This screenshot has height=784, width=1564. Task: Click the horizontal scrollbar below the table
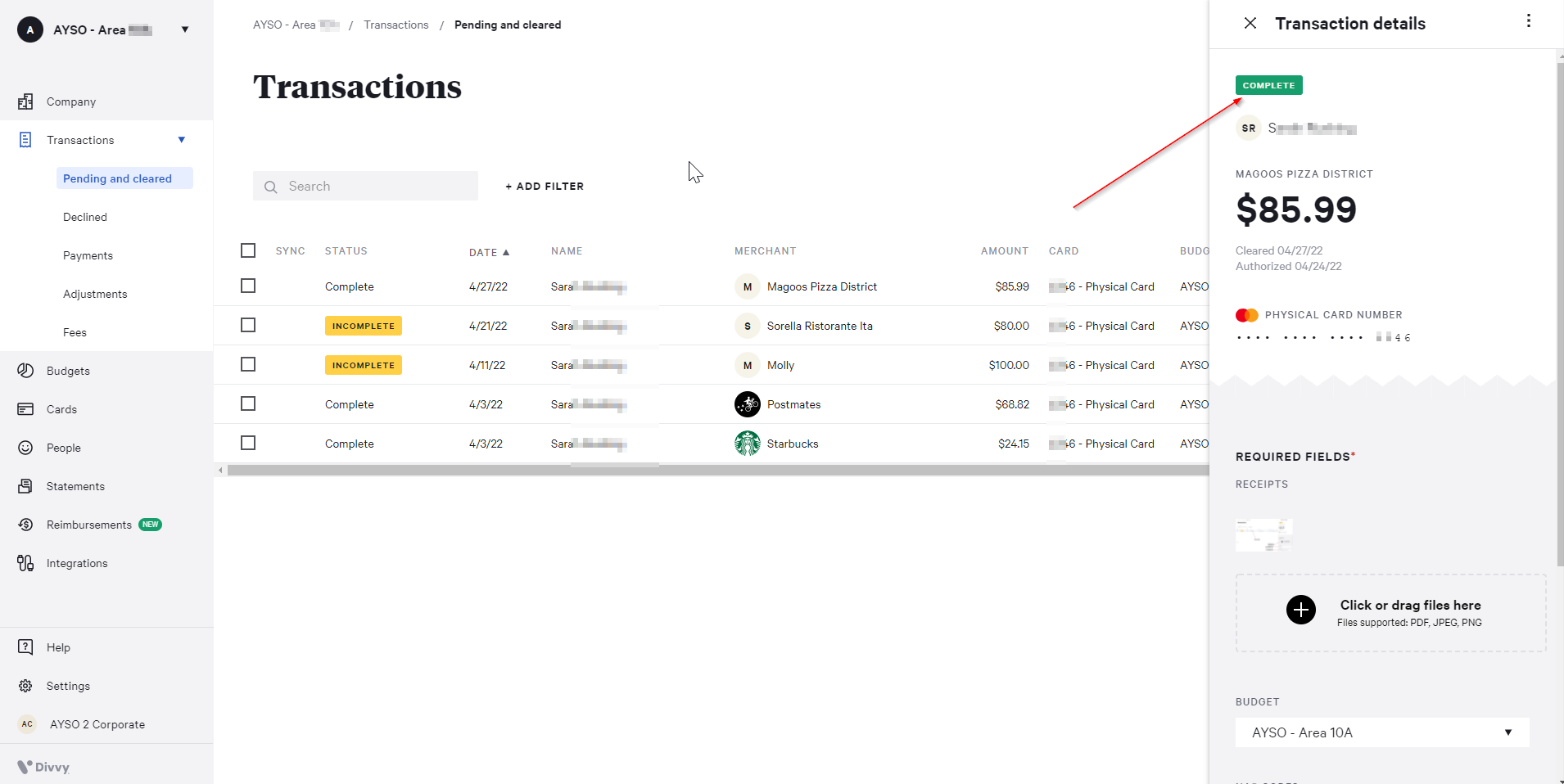712,471
